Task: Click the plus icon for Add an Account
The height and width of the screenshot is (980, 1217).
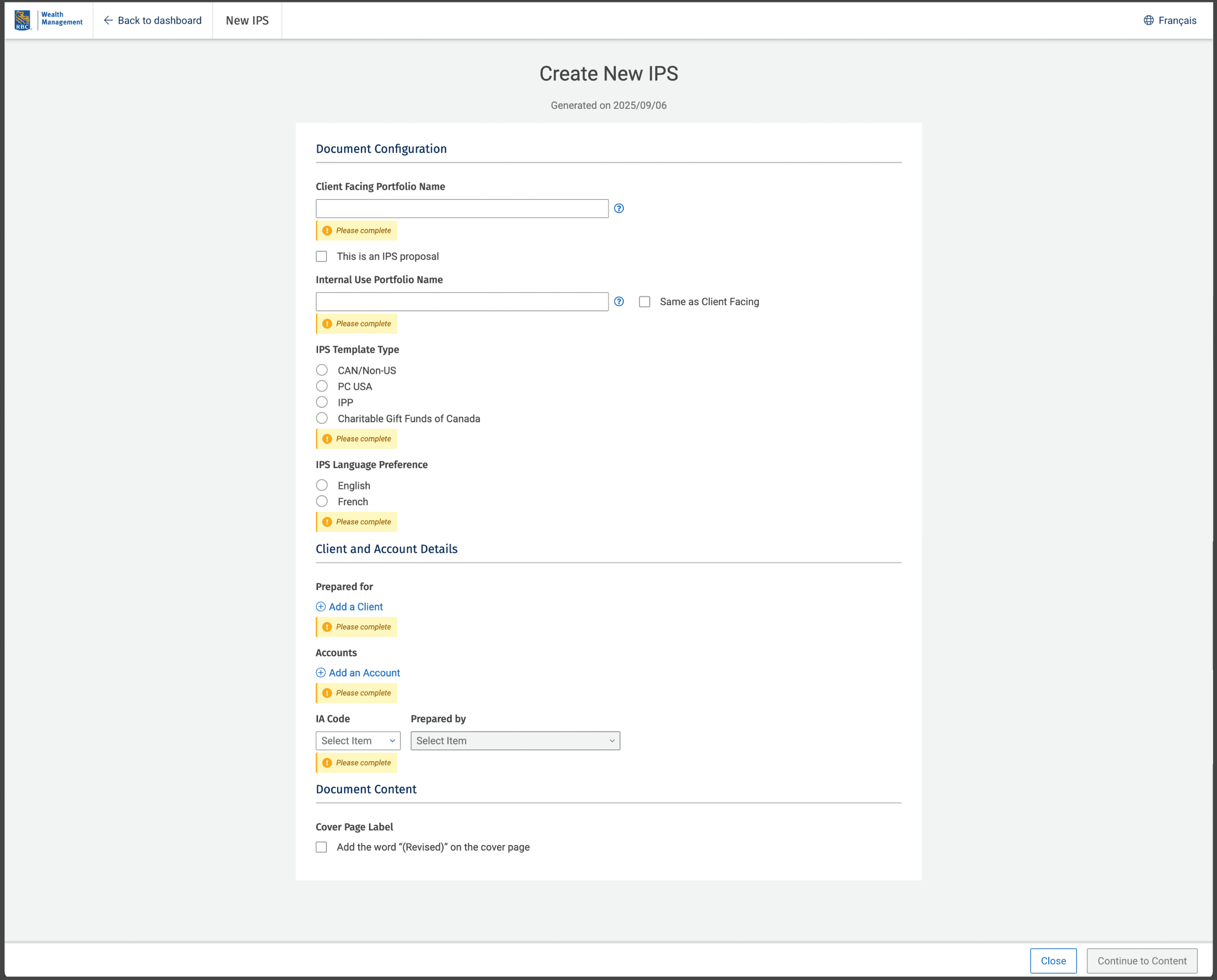Action: click(321, 672)
